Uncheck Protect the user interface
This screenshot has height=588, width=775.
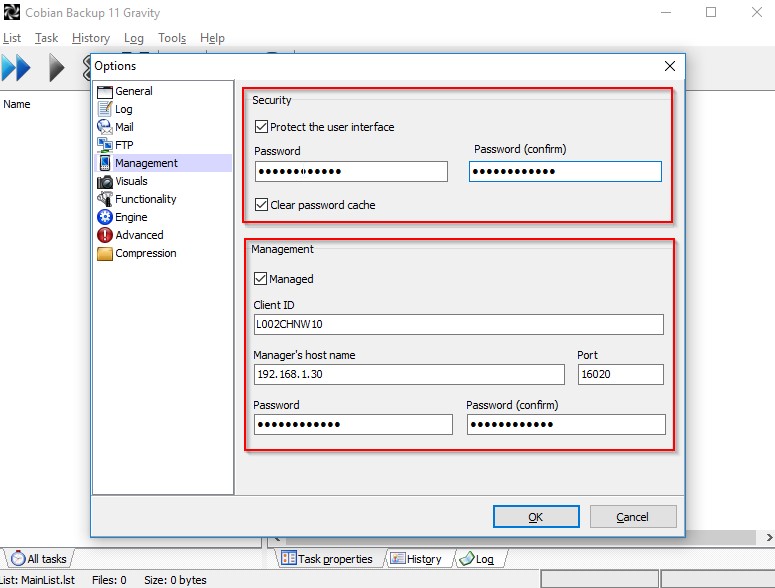pyautogui.click(x=262, y=127)
